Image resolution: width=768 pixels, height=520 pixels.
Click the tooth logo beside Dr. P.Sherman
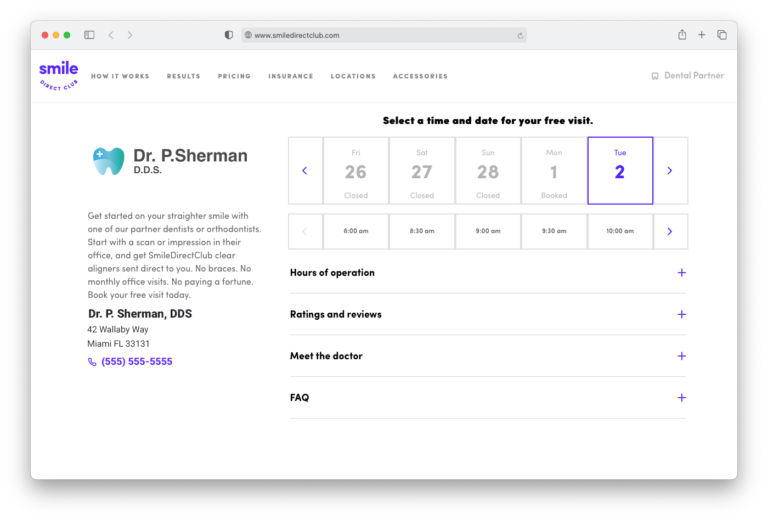click(109, 161)
